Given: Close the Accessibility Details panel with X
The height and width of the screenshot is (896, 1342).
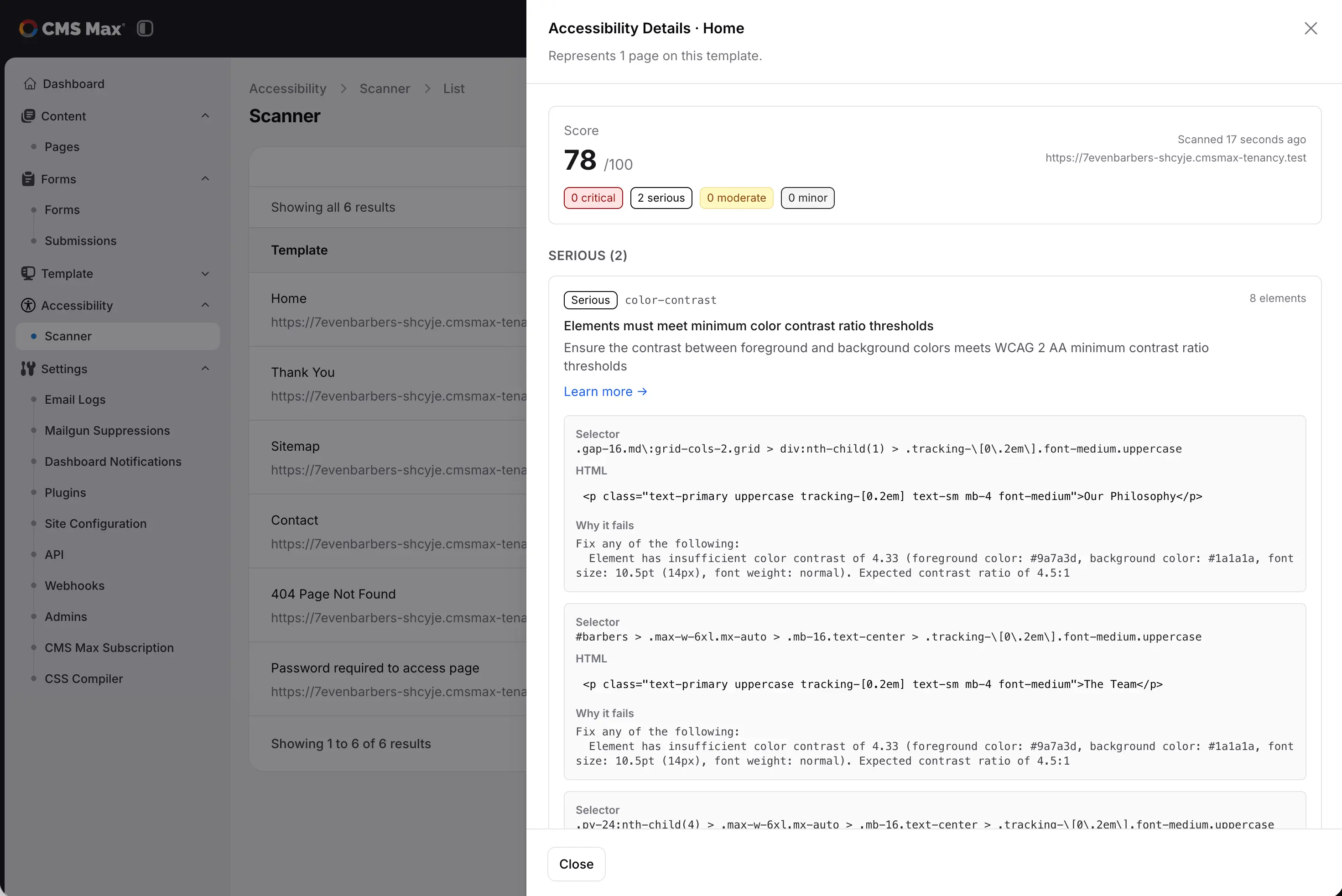Looking at the screenshot, I should click(x=1311, y=28).
